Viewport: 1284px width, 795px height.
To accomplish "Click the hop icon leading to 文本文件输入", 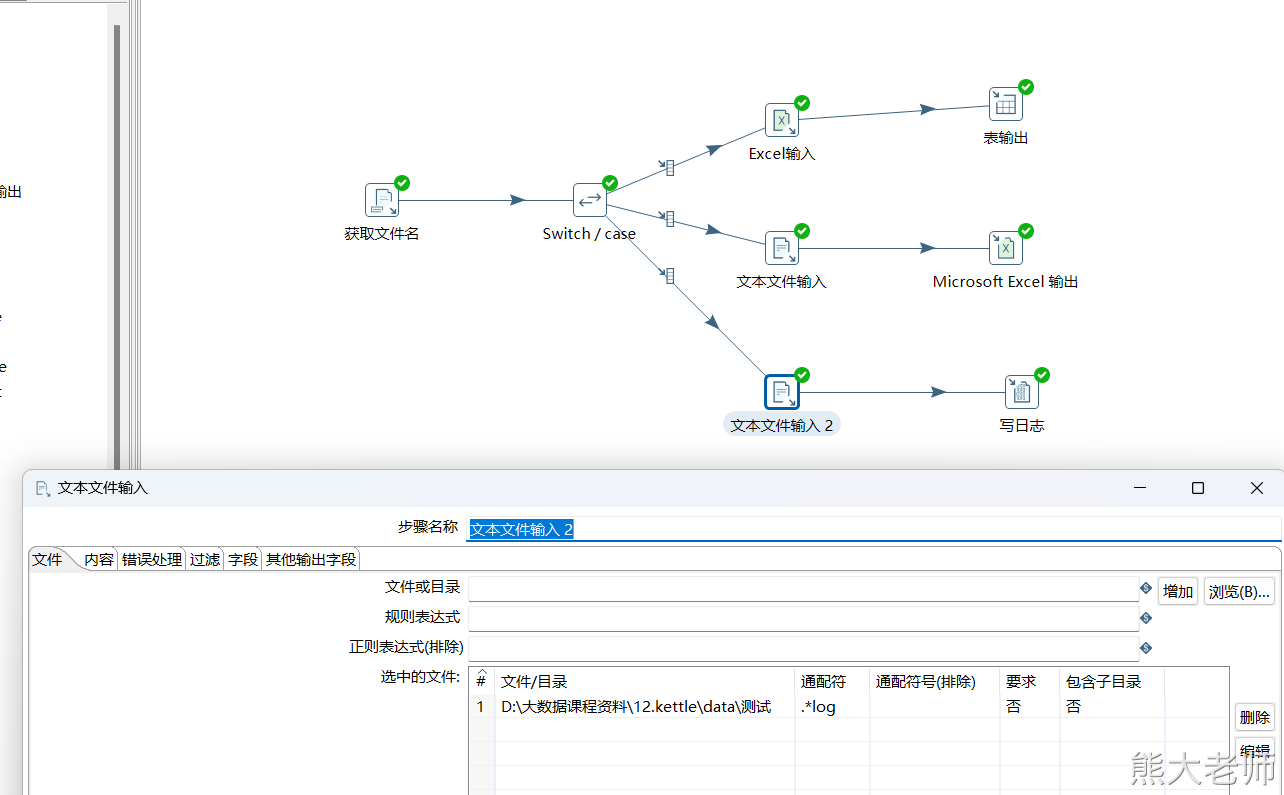I will (x=667, y=218).
